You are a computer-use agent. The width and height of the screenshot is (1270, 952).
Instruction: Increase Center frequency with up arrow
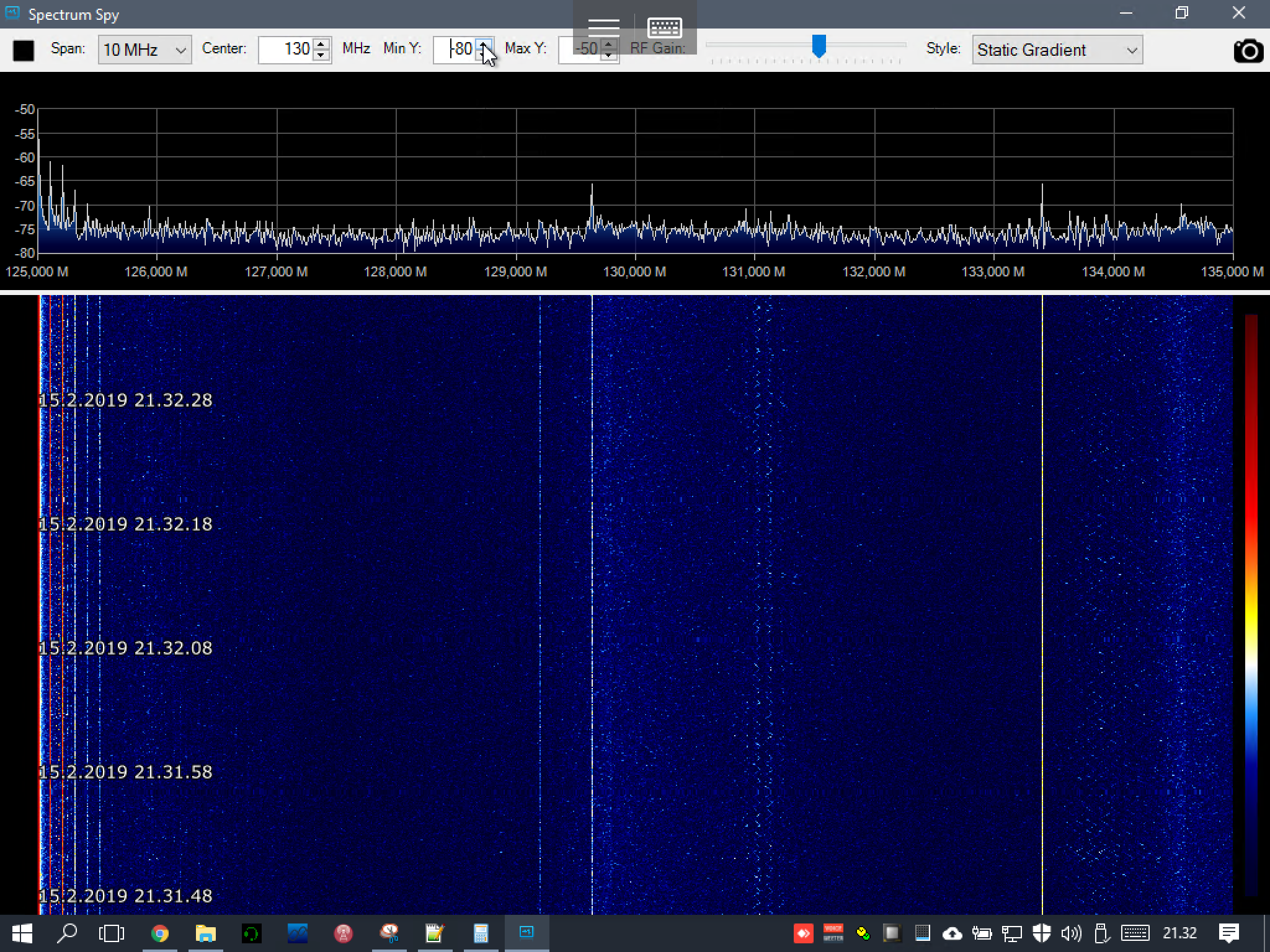pyautogui.click(x=321, y=44)
